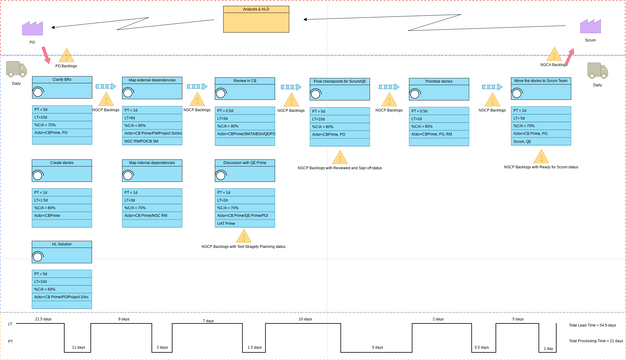This screenshot has height=360, width=626.
Task: Select the left Daily truck icon
Action: coord(16,69)
